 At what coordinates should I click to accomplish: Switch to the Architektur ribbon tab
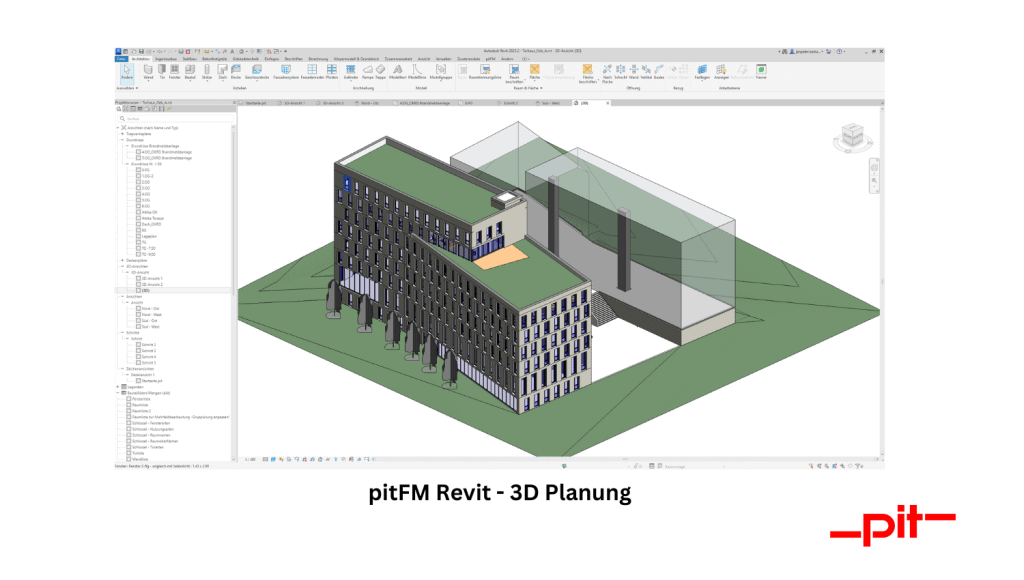(142, 59)
